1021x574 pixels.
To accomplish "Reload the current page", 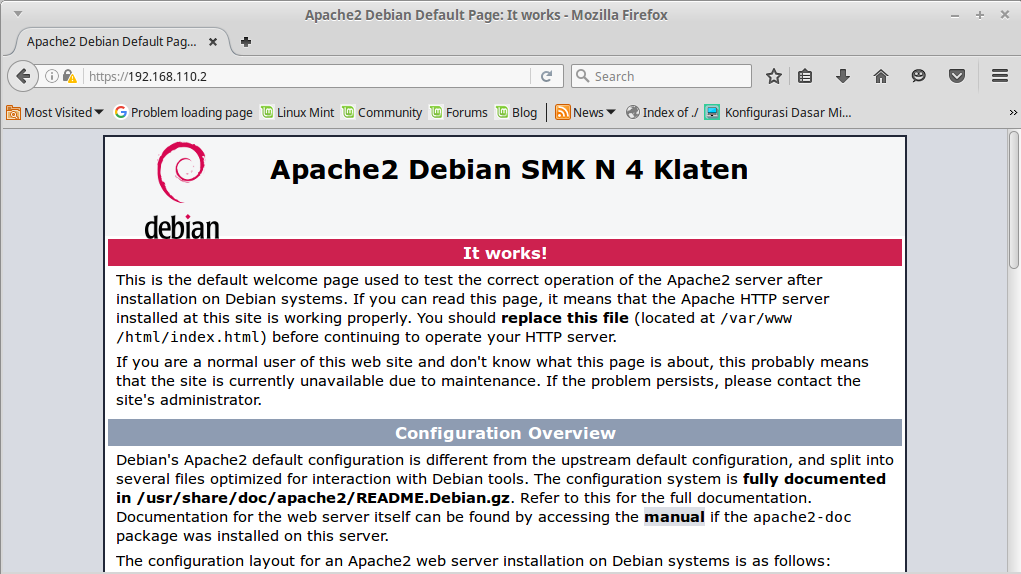I will pyautogui.click(x=547, y=76).
